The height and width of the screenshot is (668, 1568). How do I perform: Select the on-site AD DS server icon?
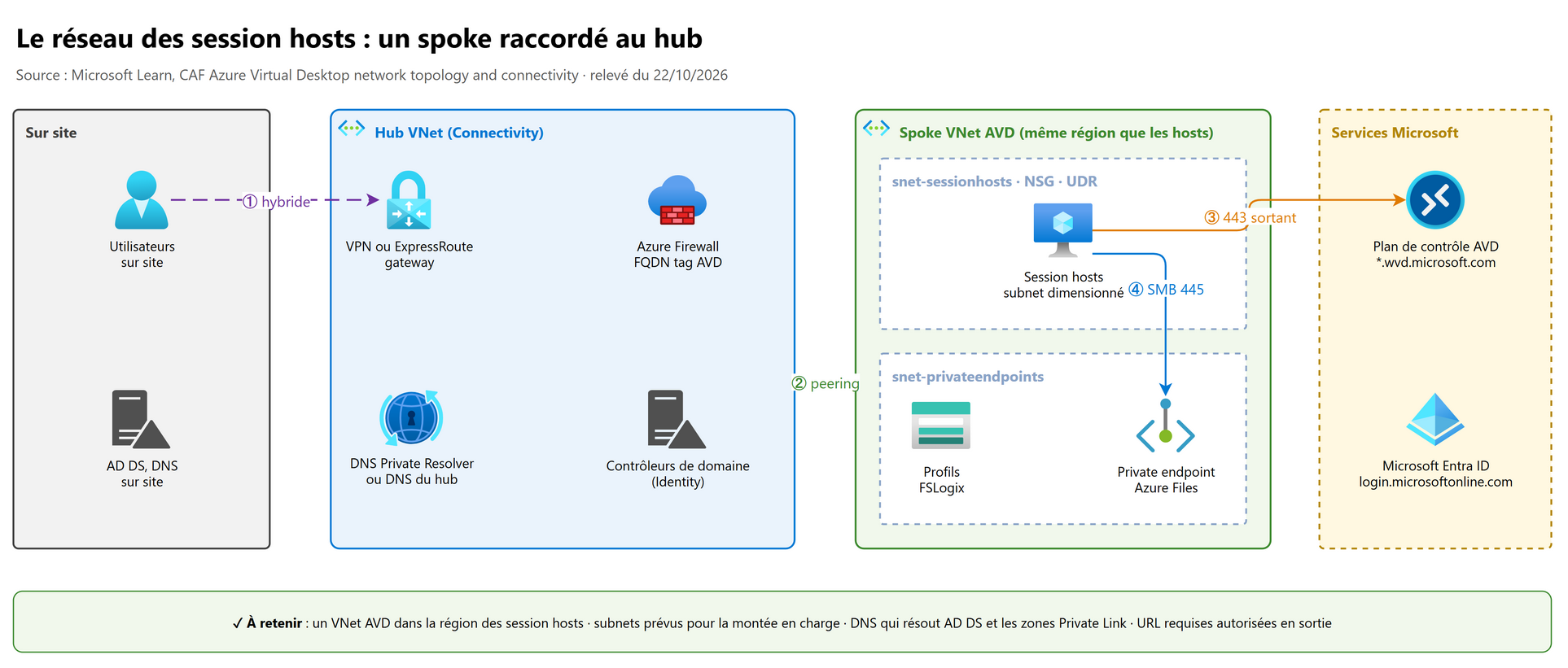click(141, 419)
